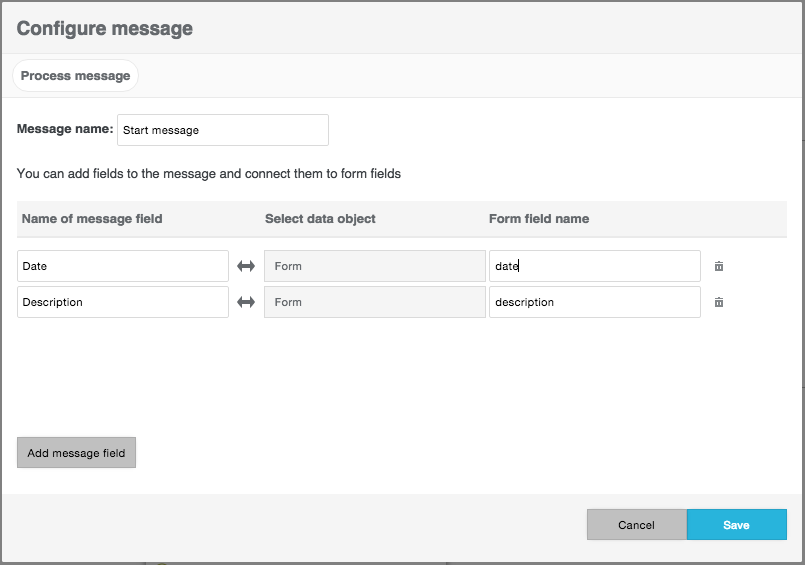Cancel the message configuration

coord(636,525)
